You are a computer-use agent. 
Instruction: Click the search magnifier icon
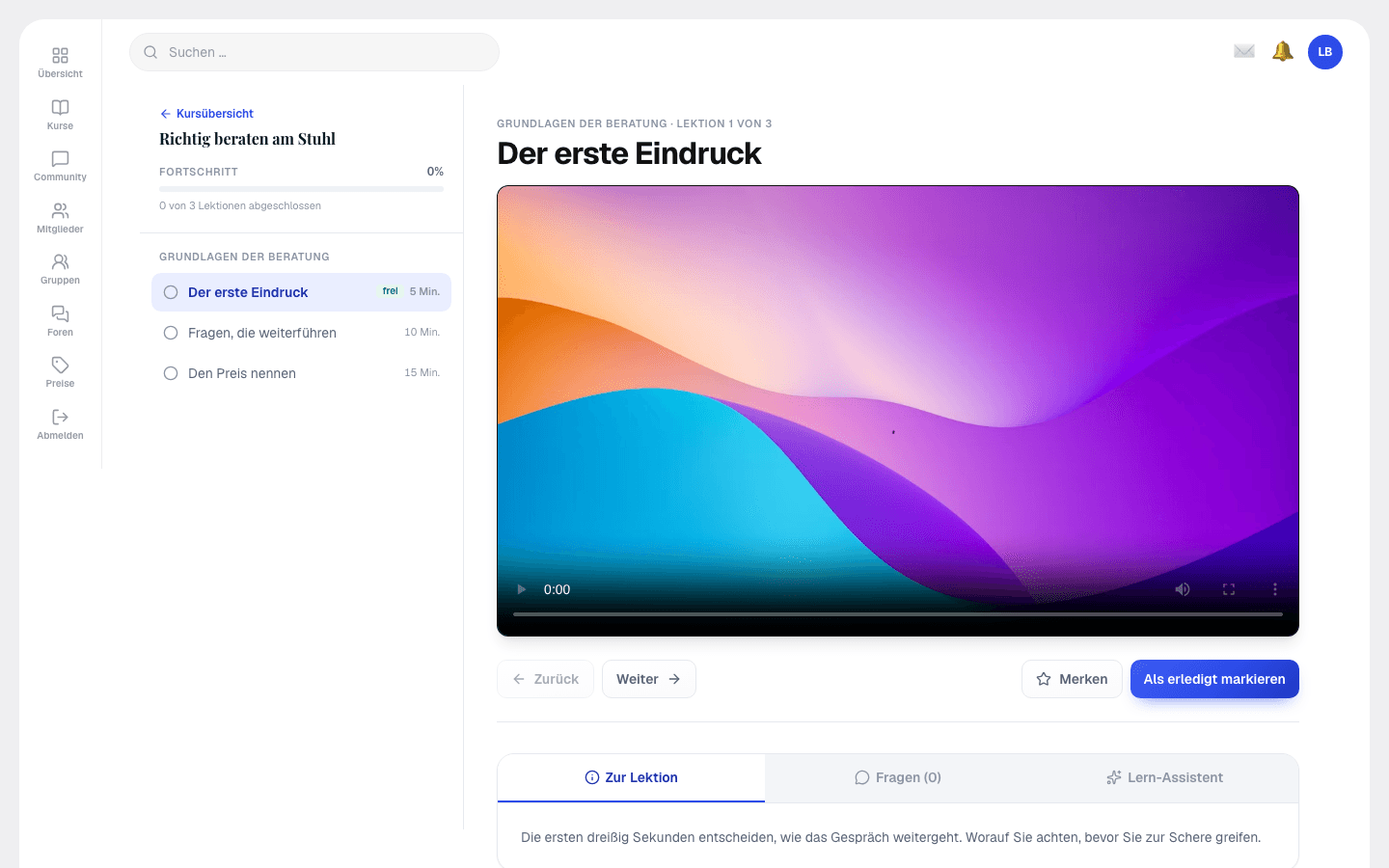[150, 52]
